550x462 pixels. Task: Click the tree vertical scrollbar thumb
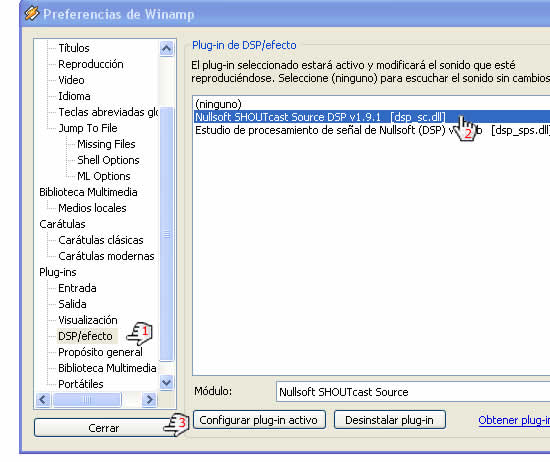tap(167, 234)
